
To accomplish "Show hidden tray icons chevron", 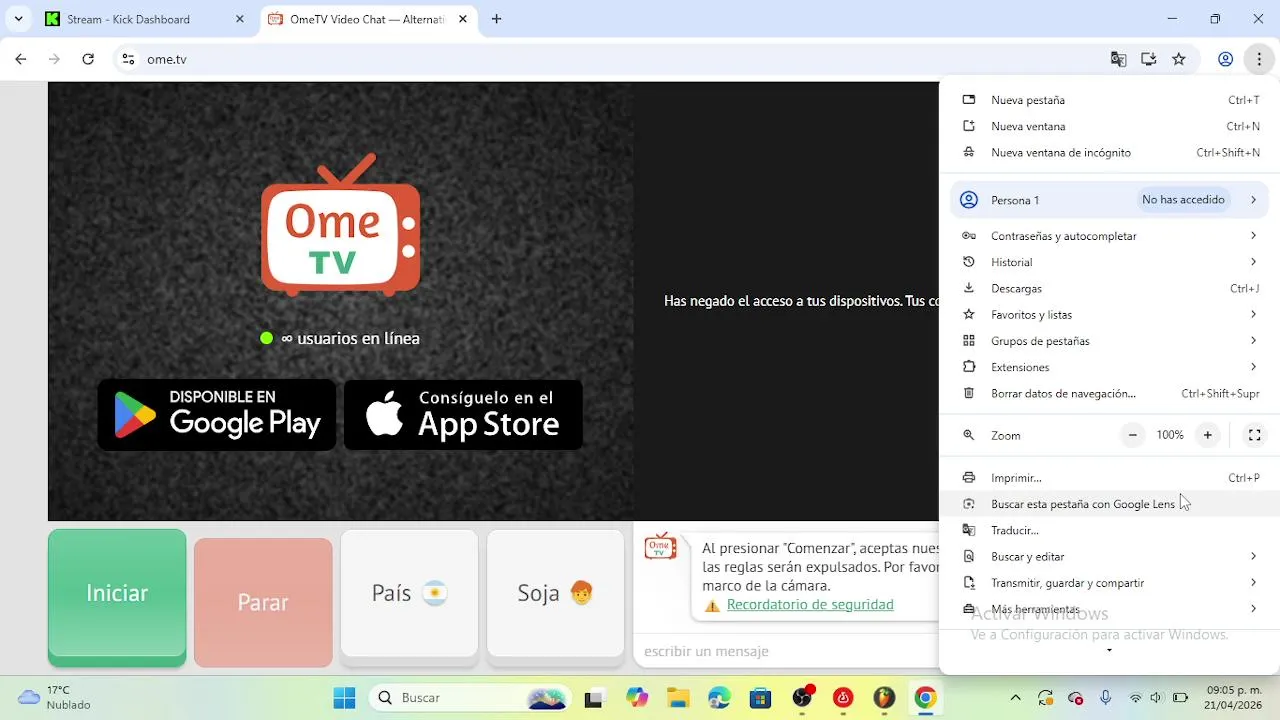I will pyautogui.click(x=1015, y=698).
